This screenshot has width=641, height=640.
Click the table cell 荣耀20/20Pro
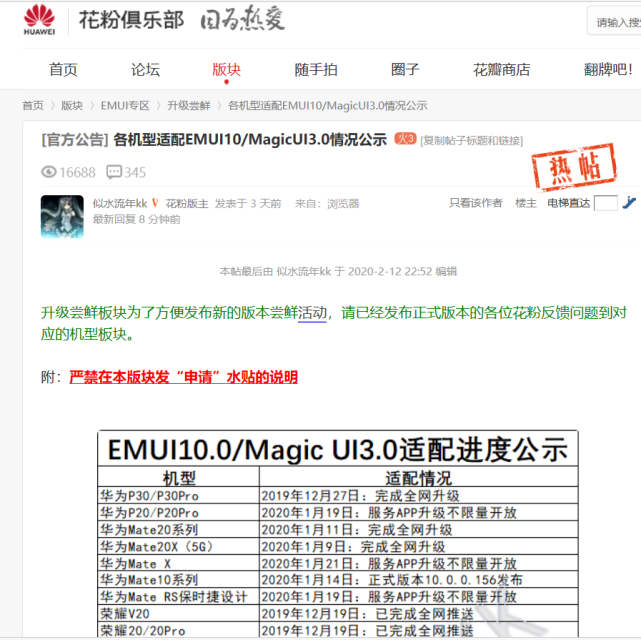(x=179, y=630)
